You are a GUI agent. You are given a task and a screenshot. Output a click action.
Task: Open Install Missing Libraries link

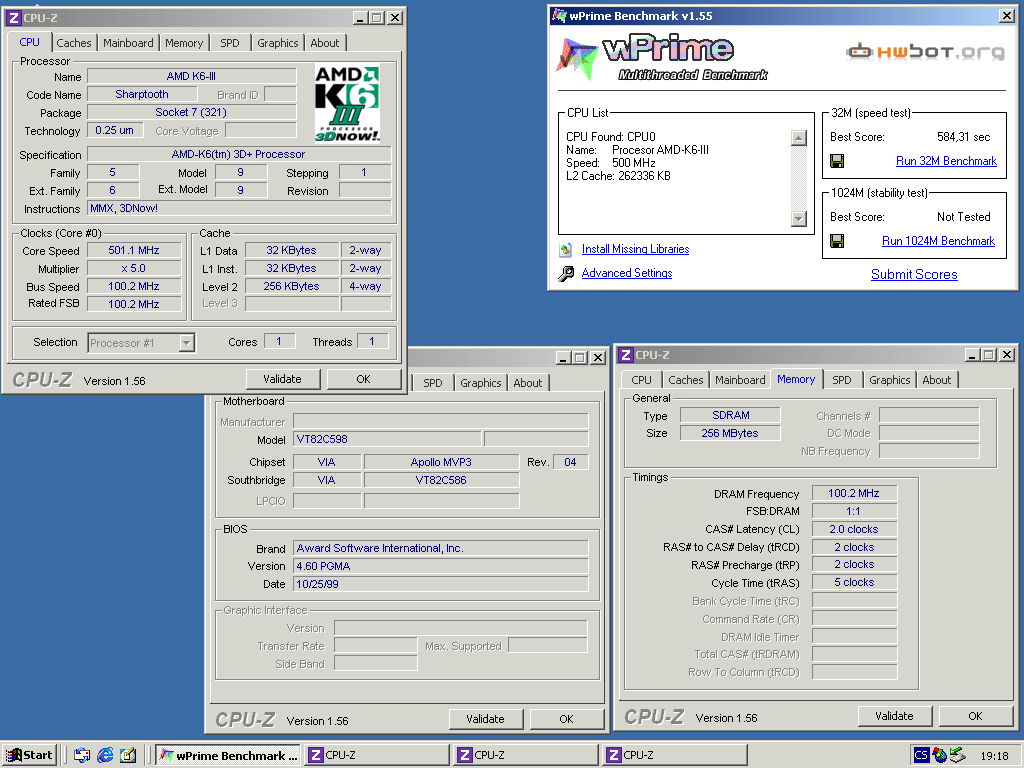(x=635, y=249)
